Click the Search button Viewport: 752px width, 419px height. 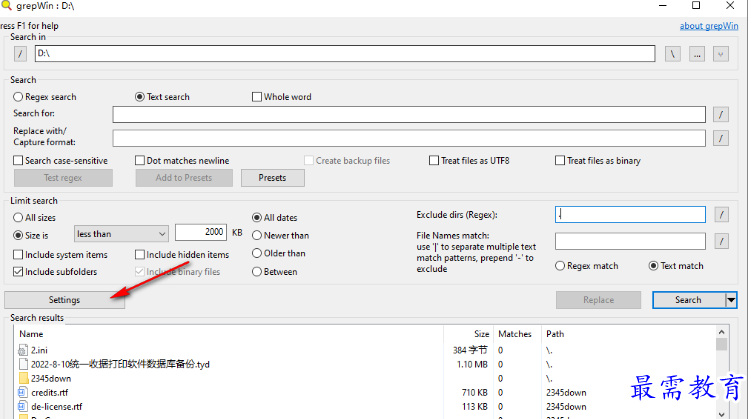(x=689, y=300)
